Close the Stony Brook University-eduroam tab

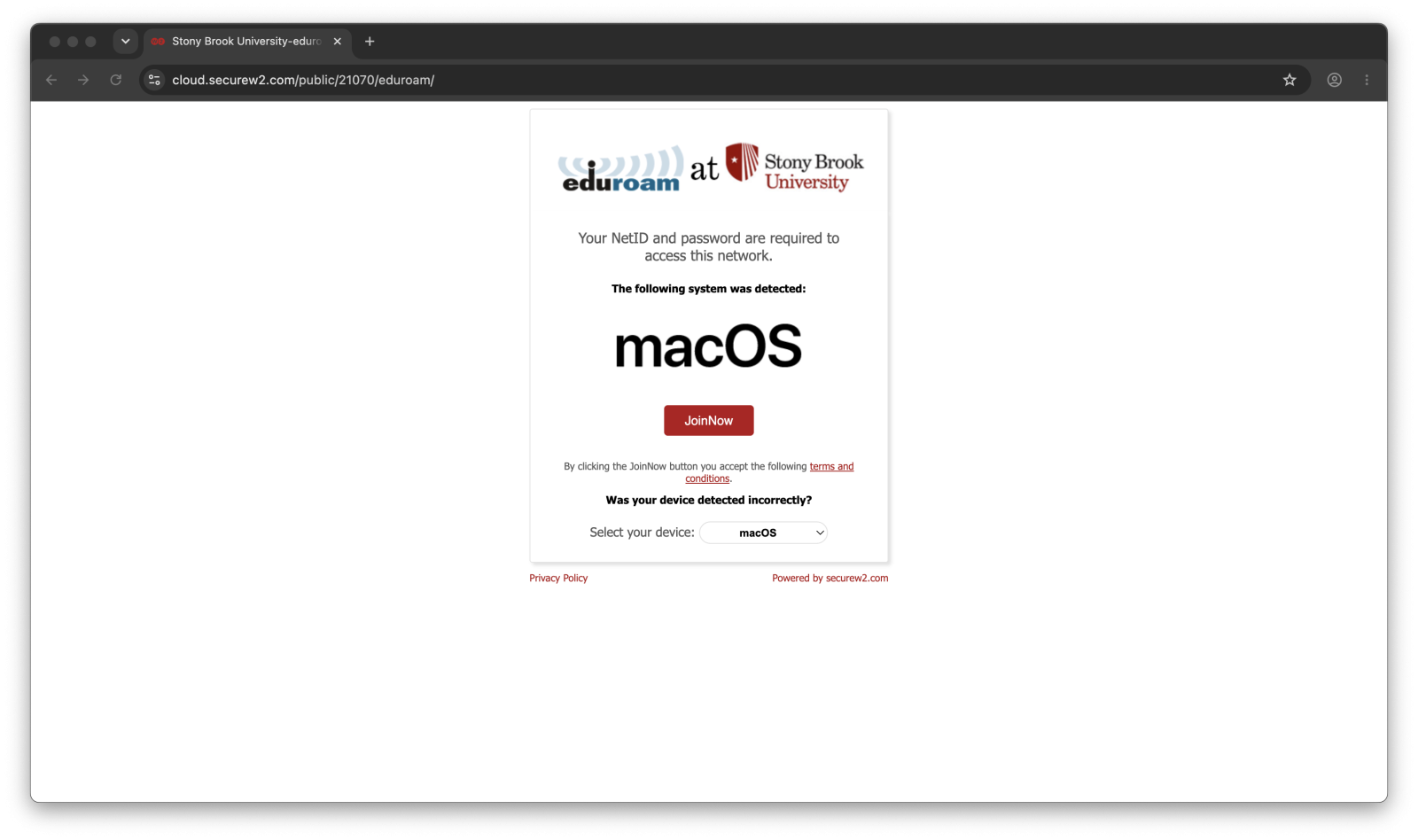click(x=338, y=42)
